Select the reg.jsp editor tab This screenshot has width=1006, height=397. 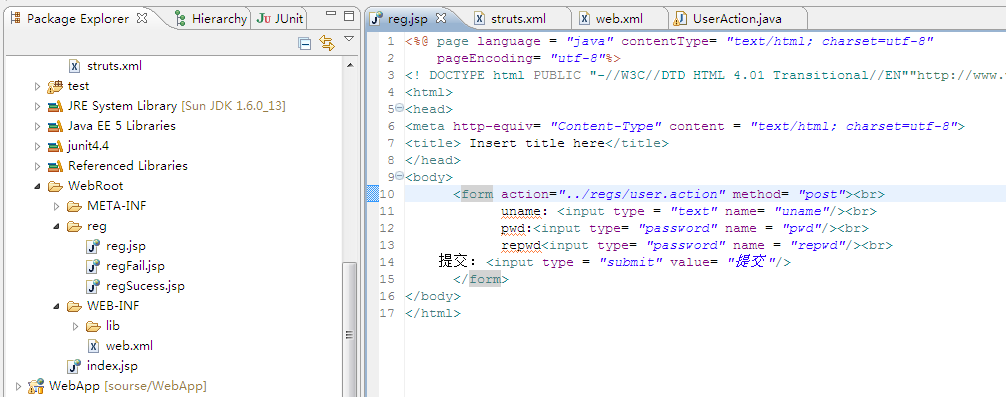(x=408, y=19)
